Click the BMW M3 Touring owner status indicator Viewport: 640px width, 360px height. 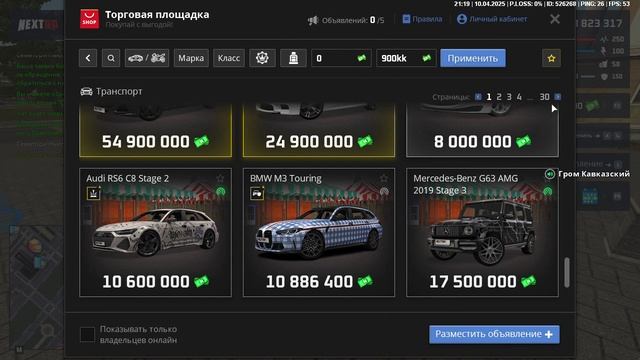point(384,191)
